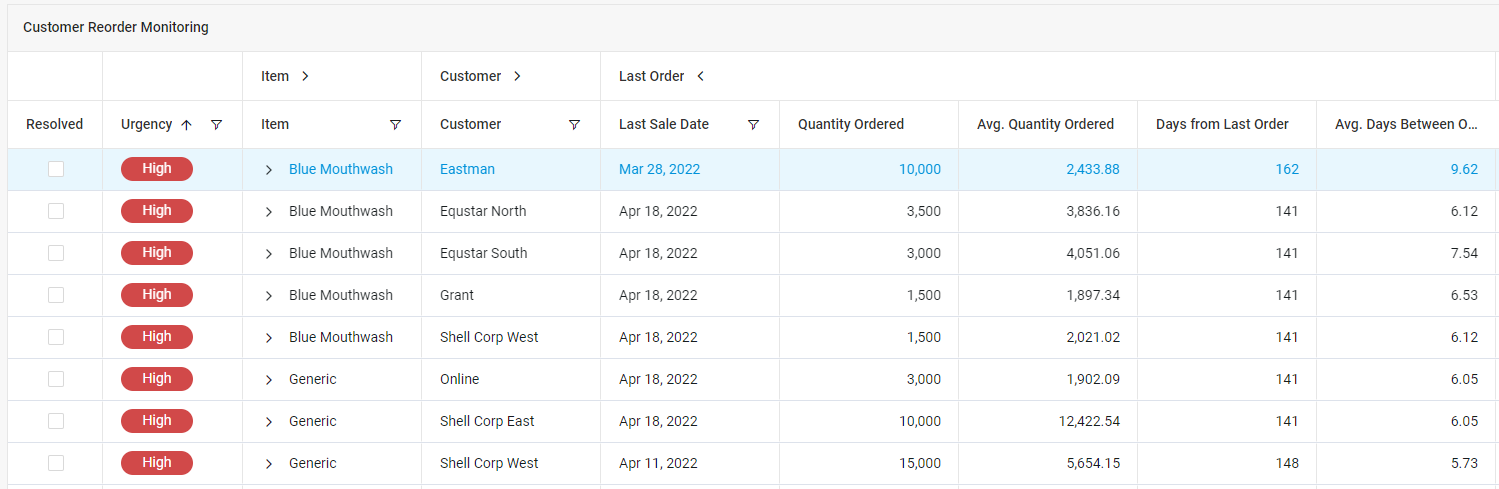
Task: Click the Eastman customer link
Action: coord(467,169)
